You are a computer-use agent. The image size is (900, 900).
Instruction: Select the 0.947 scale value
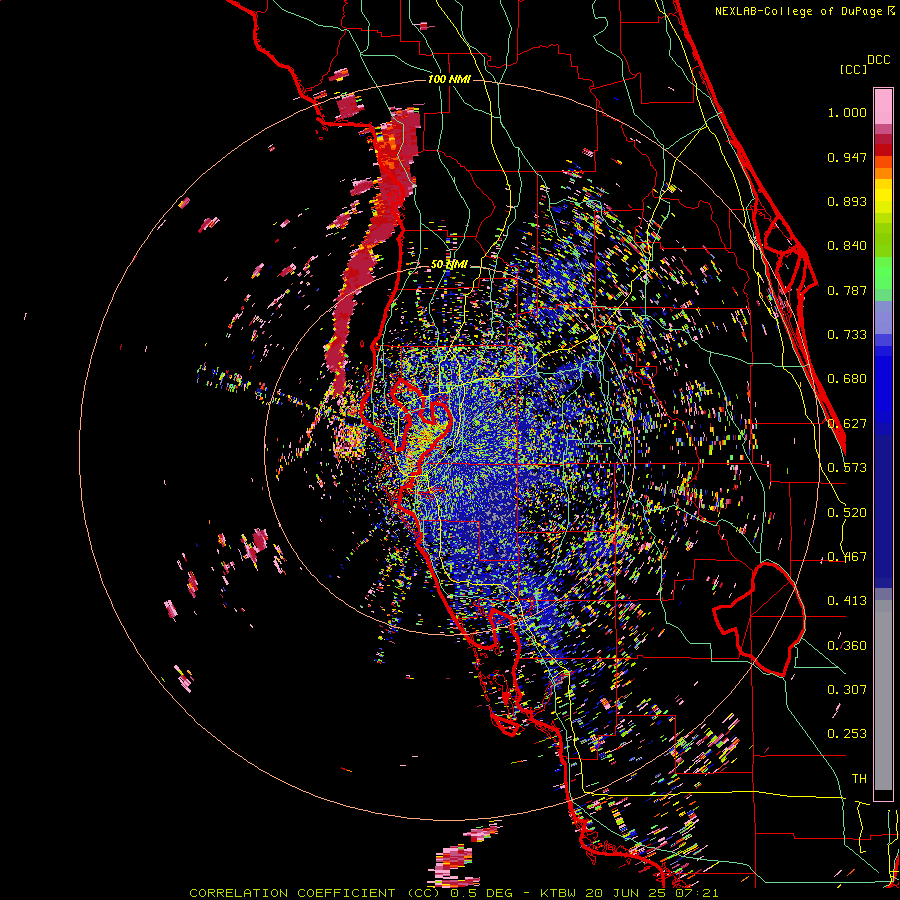coord(847,157)
